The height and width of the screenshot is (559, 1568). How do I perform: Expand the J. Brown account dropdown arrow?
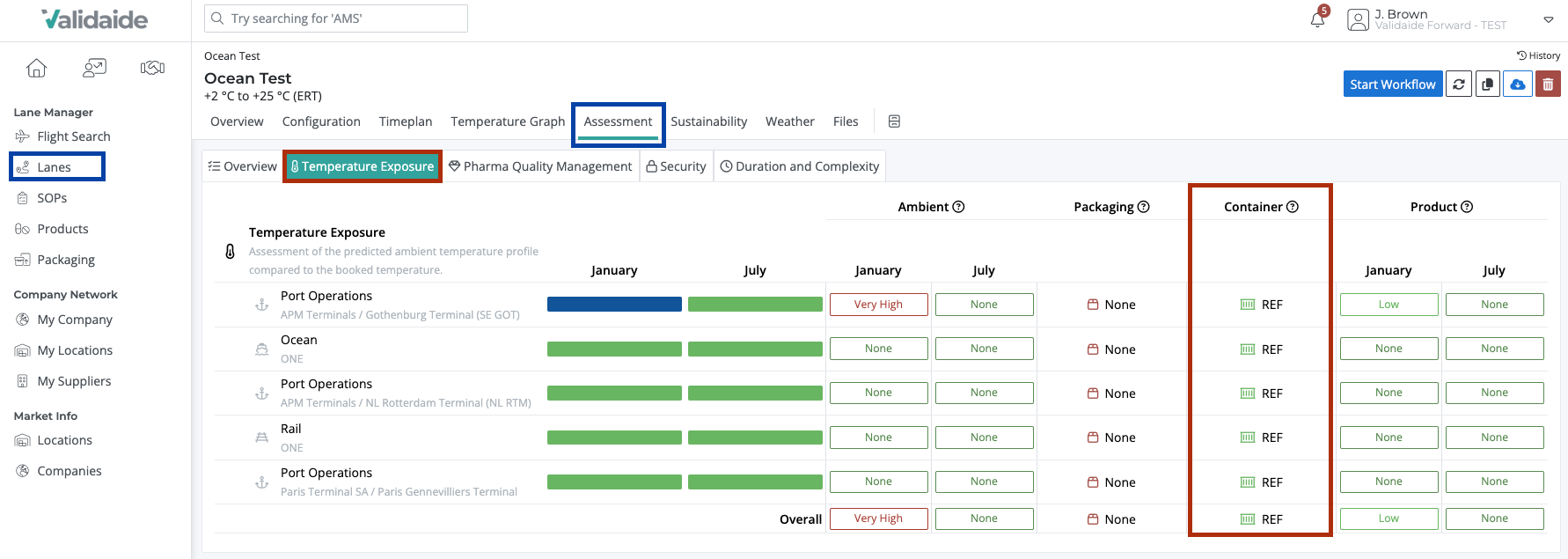point(1549,19)
